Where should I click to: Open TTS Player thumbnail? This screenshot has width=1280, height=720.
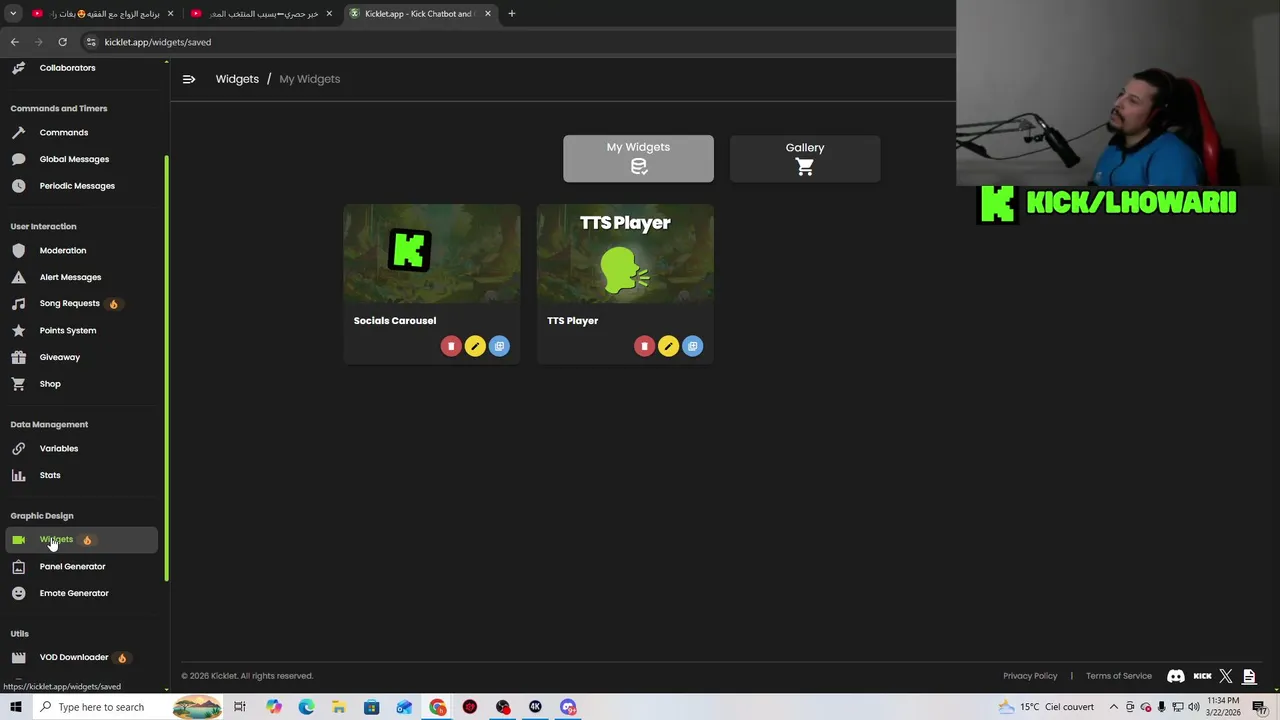click(x=625, y=253)
